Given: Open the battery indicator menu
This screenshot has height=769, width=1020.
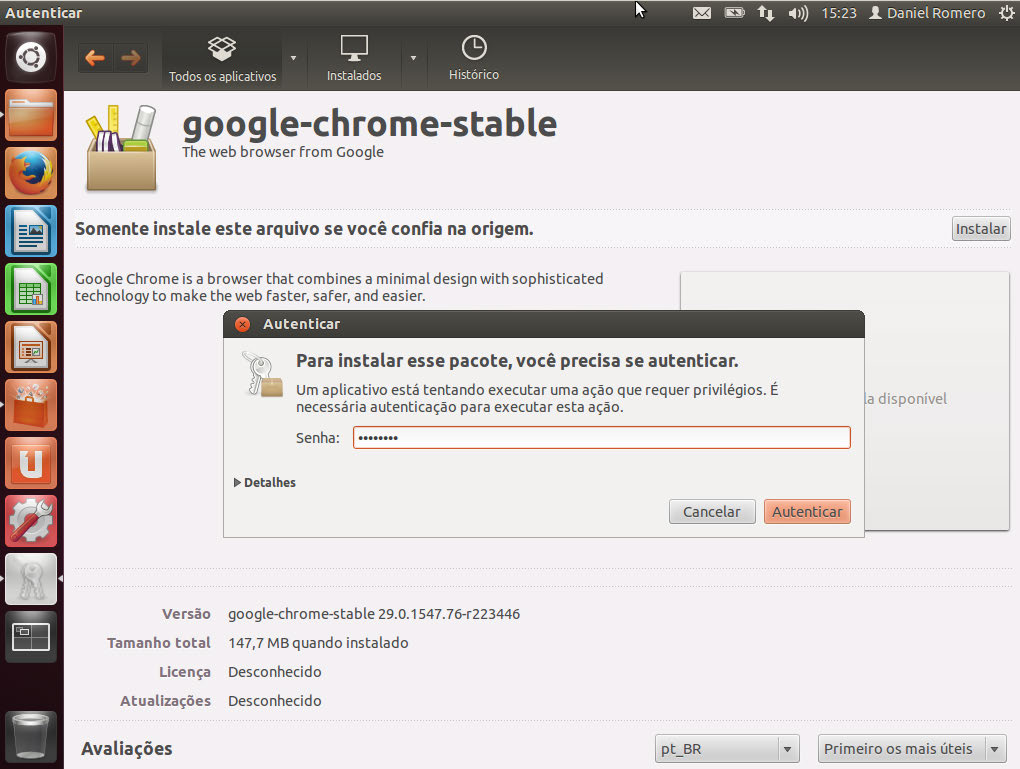Looking at the screenshot, I should tap(734, 13).
